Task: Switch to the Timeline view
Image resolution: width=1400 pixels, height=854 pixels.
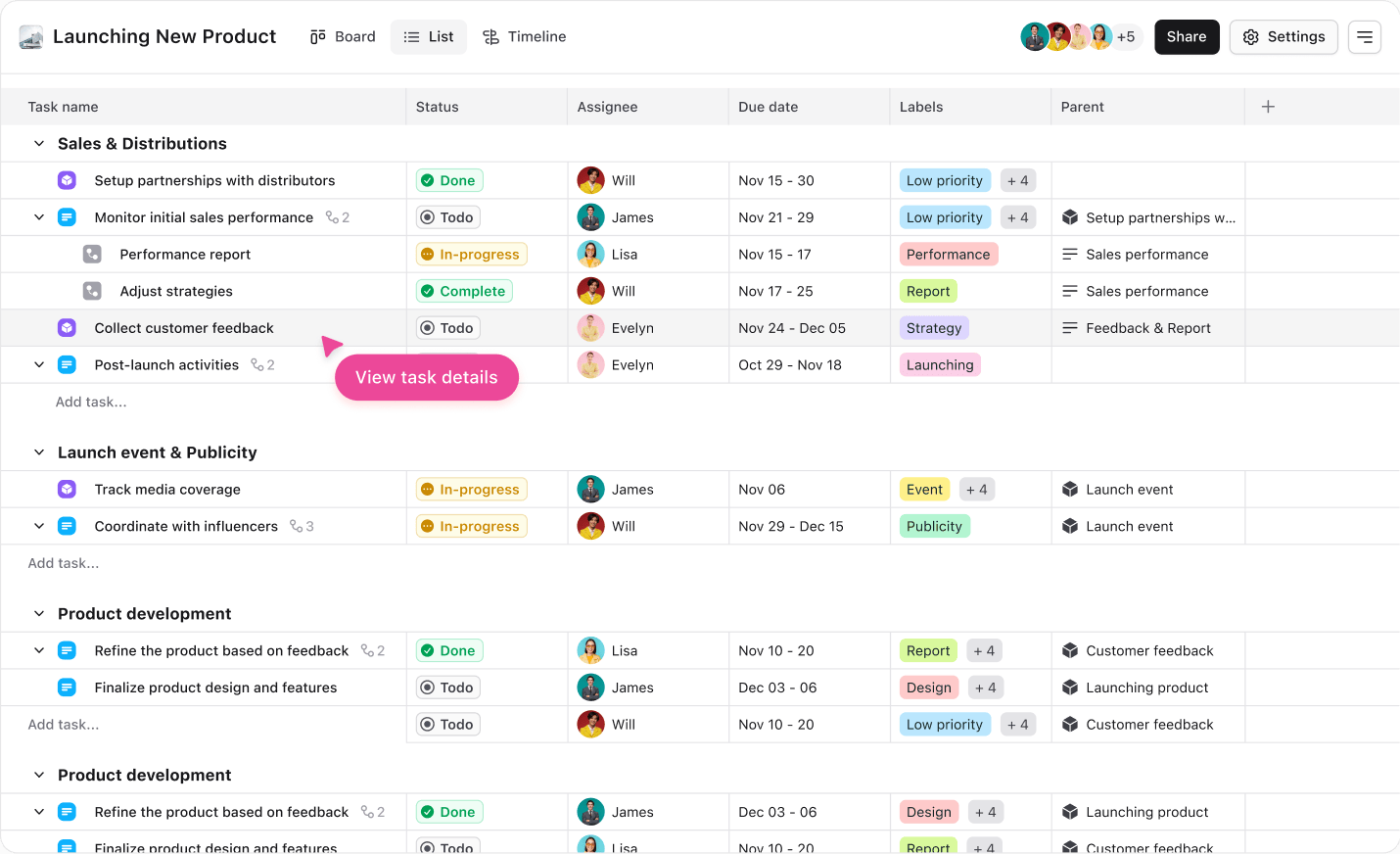Action: [x=524, y=37]
